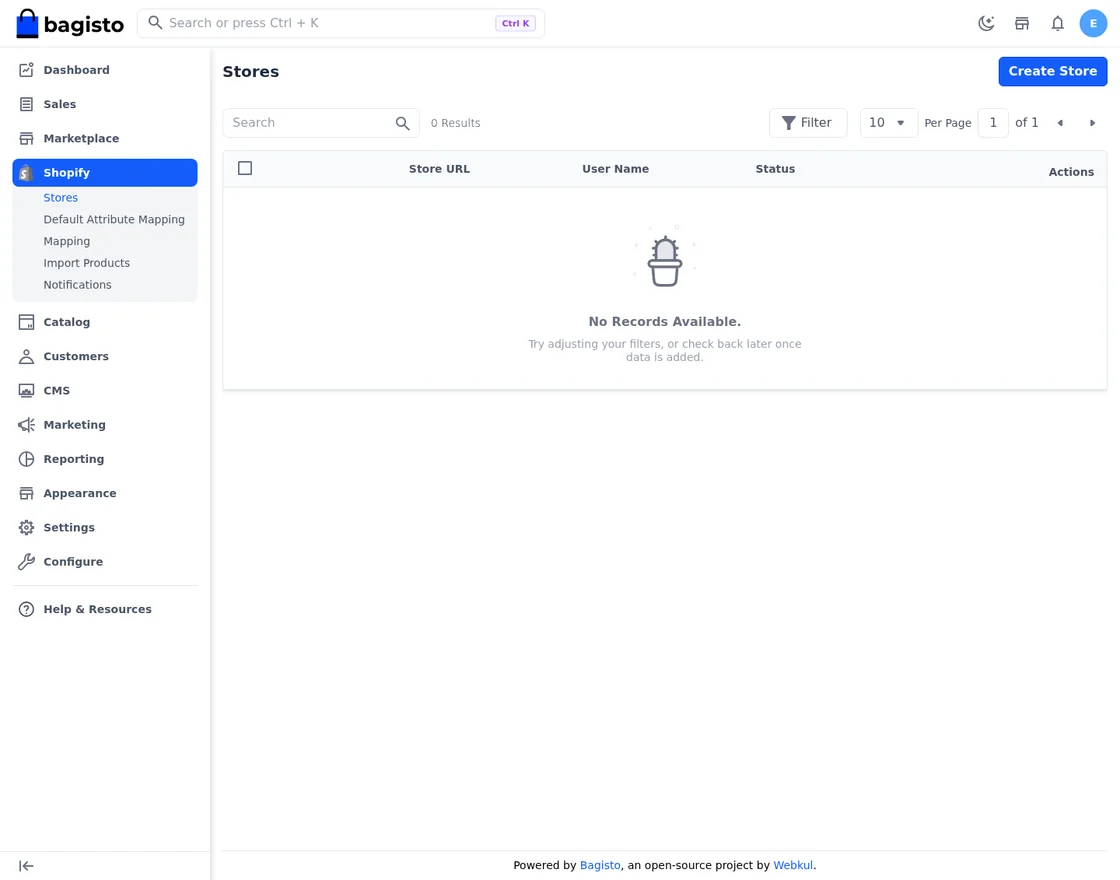The height and width of the screenshot is (880, 1120).
Task: Click the CMS sidebar icon
Action: (x=26, y=391)
